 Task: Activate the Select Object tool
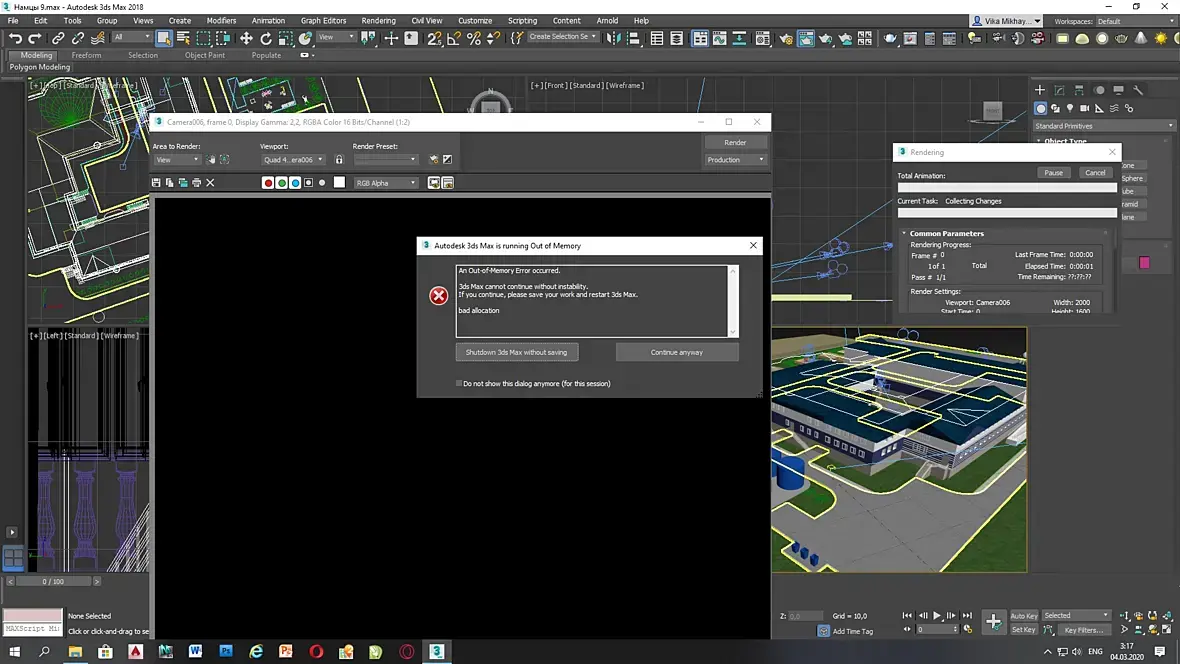coord(164,38)
